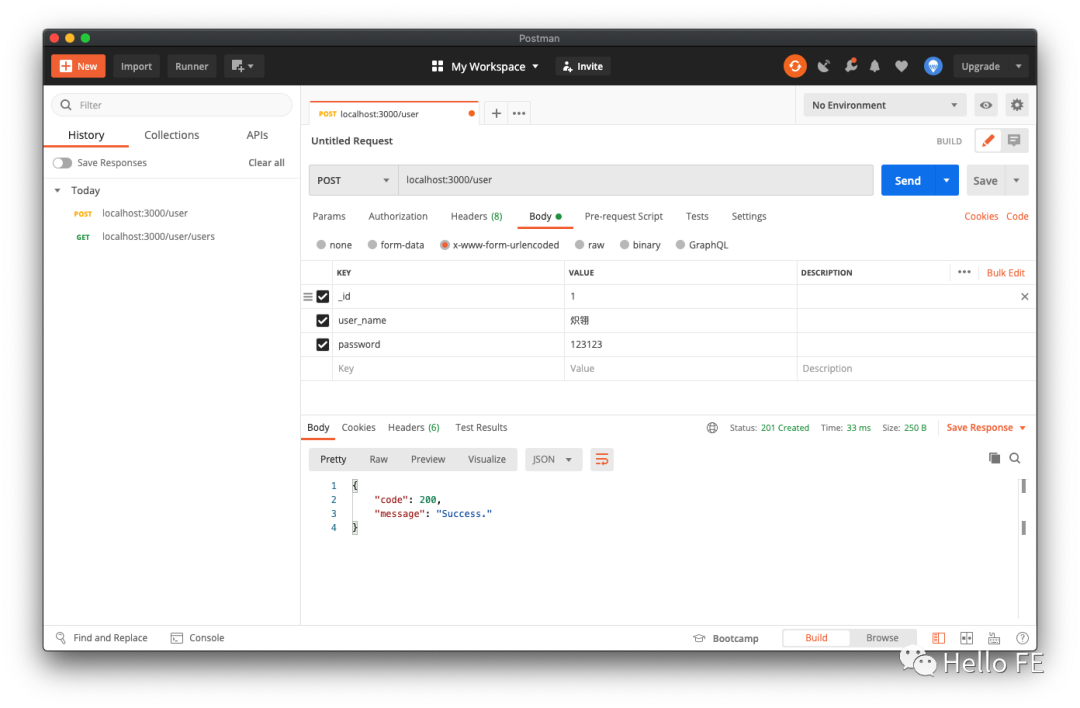This screenshot has width=1080, height=708.
Task: Open column options ellipsis near Bulk Edit
Action: pos(964,272)
